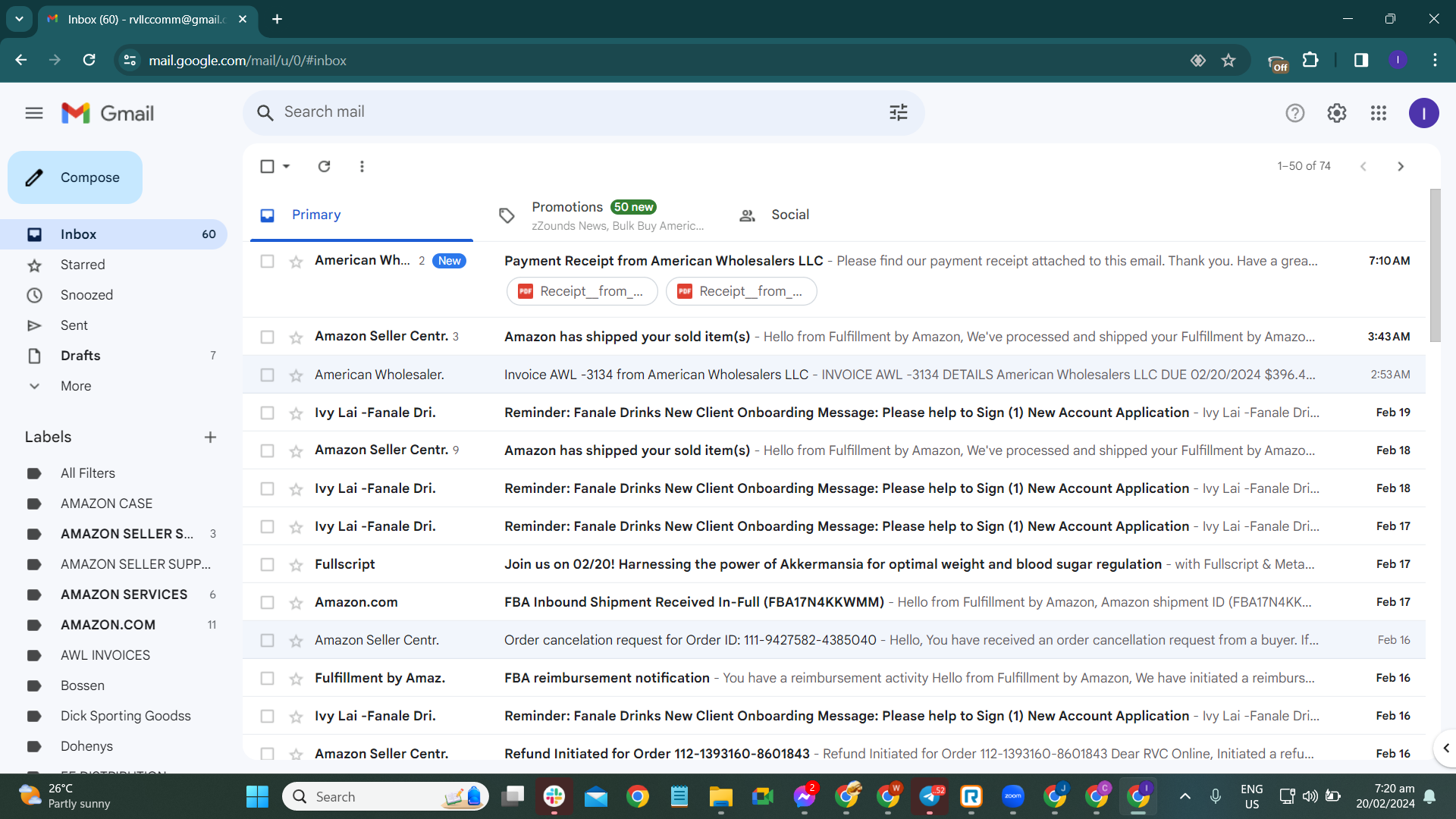Open search options filter icon
The image size is (1456, 819).
pyautogui.click(x=899, y=113)
